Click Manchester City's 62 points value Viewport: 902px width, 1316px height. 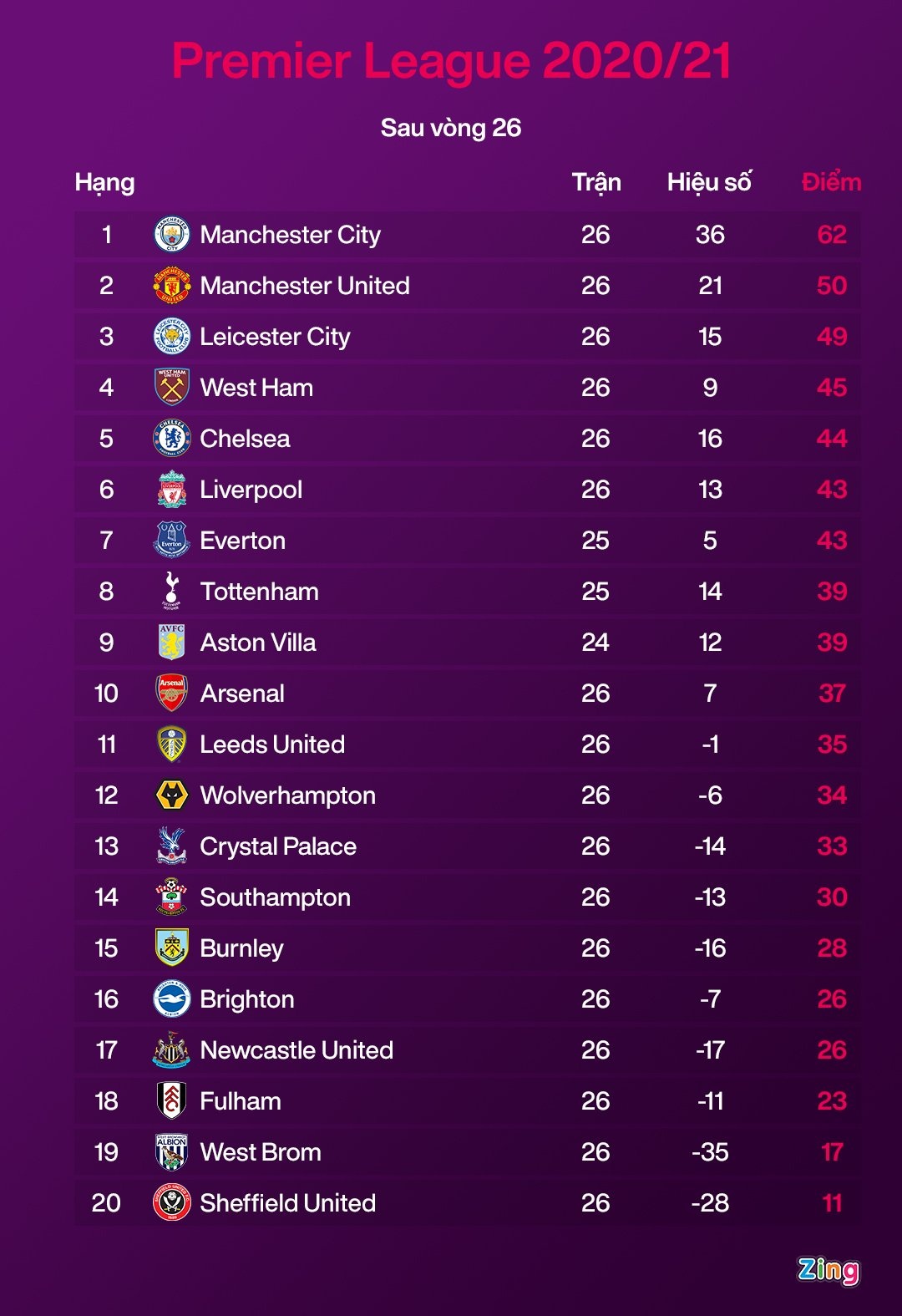click(x=832, y=235)
